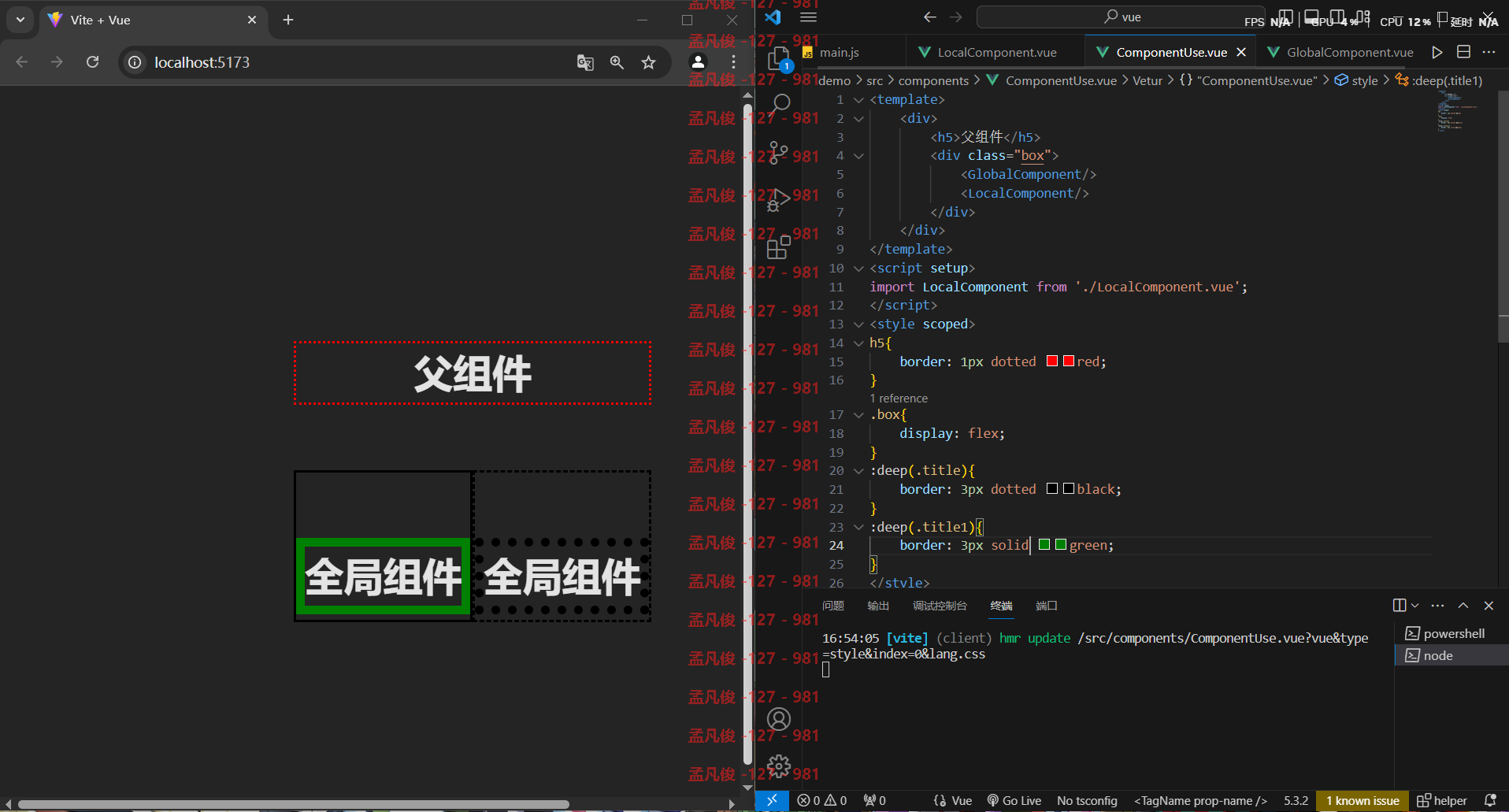Click the helper item in the status bar

pos(1442,800)
